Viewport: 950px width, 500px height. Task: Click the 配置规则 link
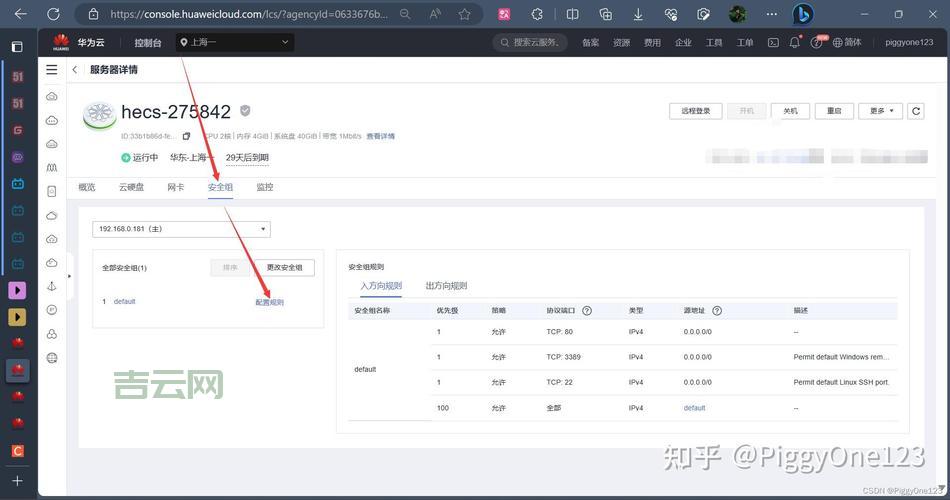coord(270,302)
